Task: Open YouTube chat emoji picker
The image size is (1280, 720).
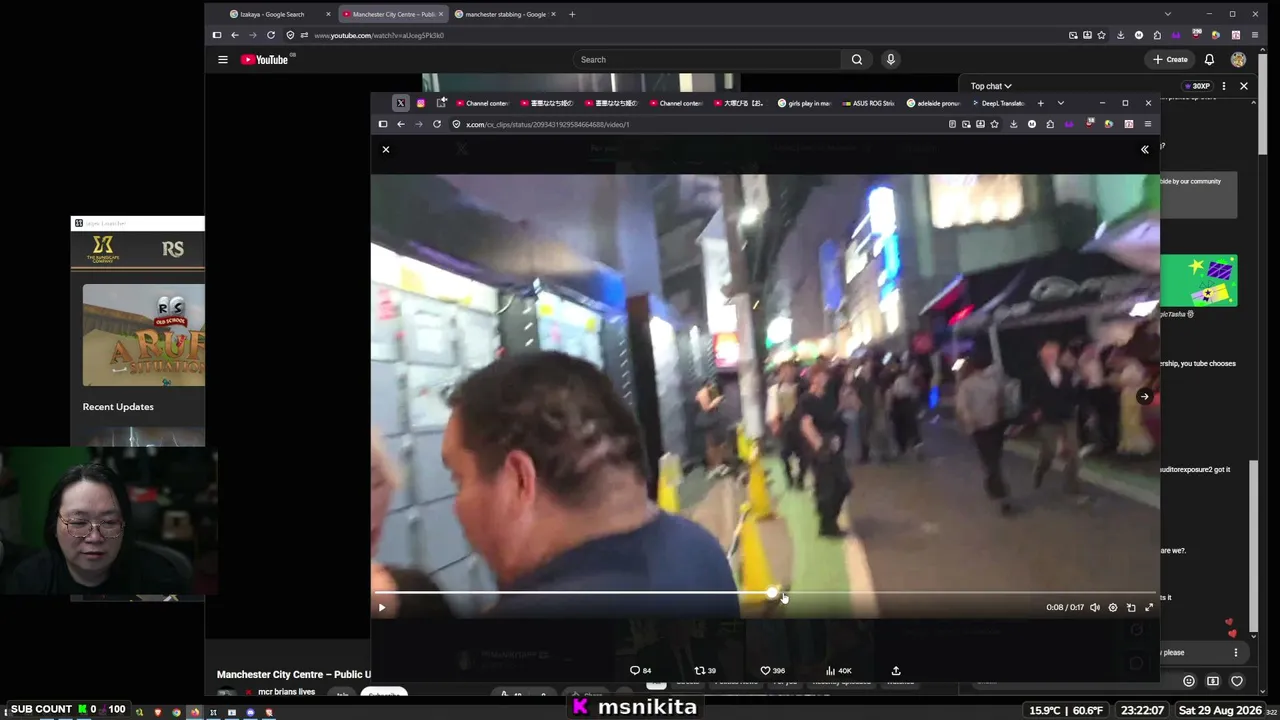Action: coord(1189,681)
